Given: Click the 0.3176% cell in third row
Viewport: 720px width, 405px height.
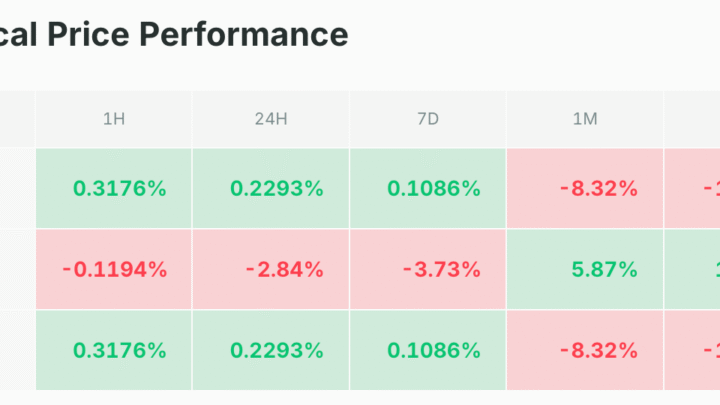Looking at the screenshot, I should click(x=114, y=350).
